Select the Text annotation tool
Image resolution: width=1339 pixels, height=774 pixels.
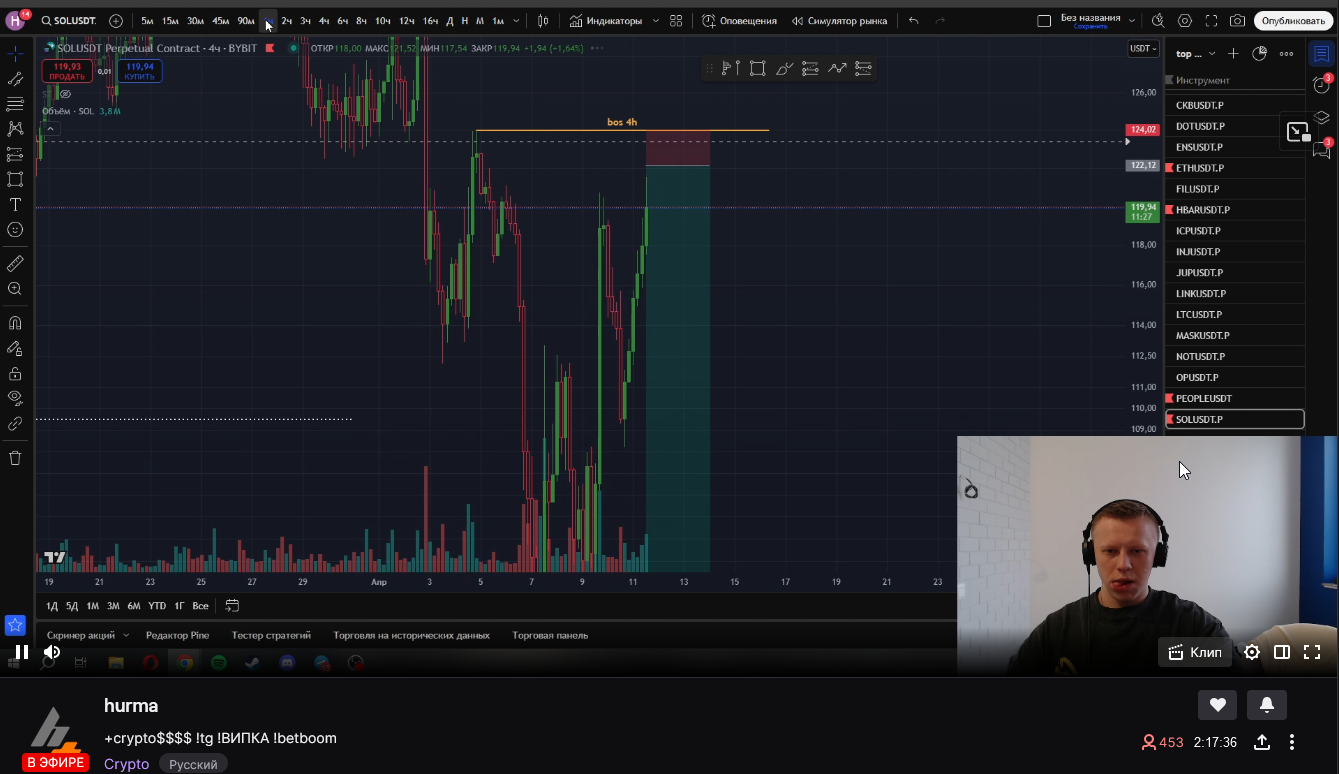click(x=15, y=204)
